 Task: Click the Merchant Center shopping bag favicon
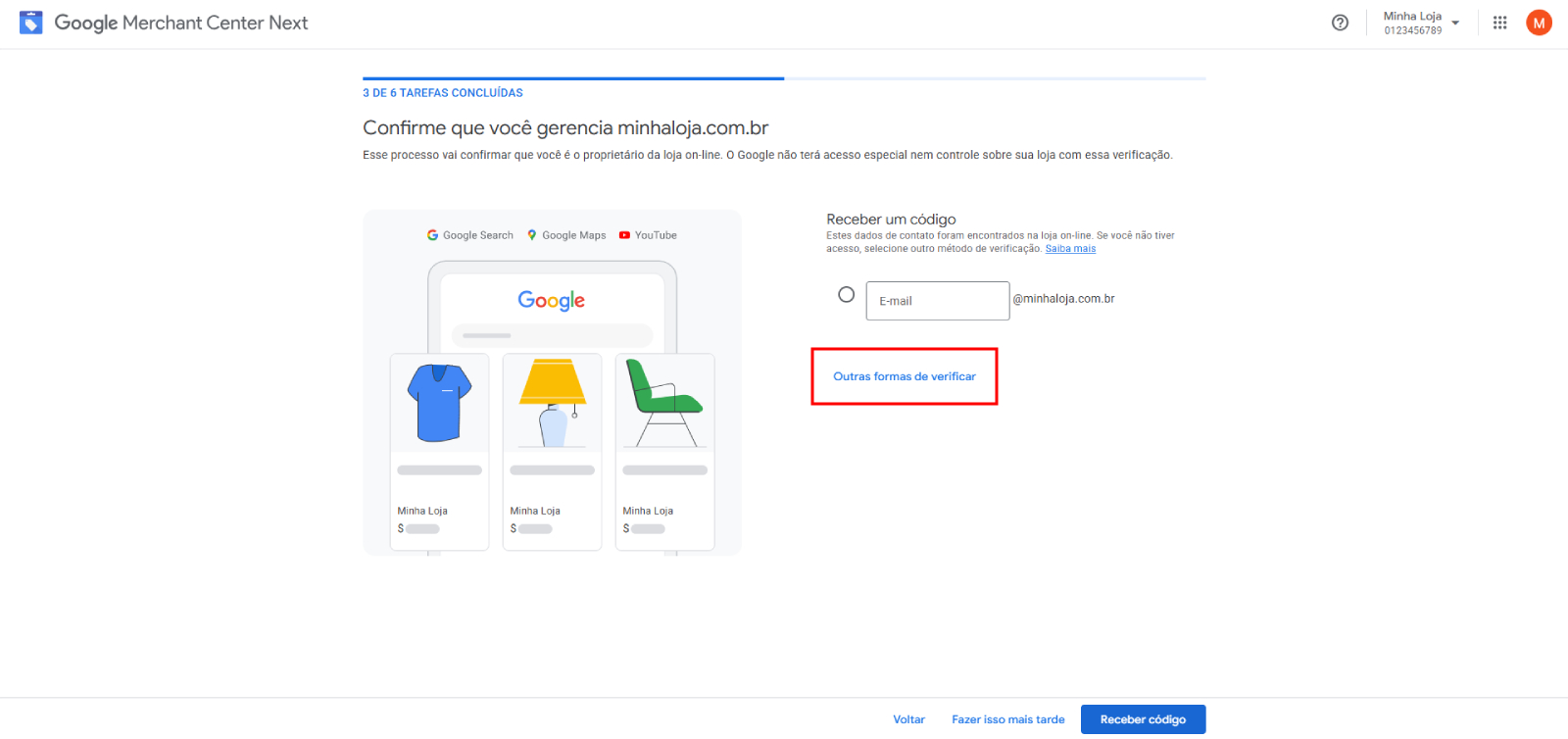coord(30,22)
